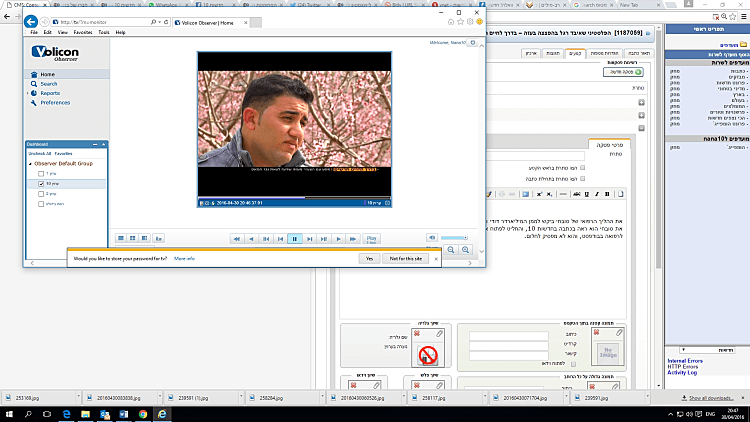
Task: Adjust the player volume slider
Action: coord(455,238)
